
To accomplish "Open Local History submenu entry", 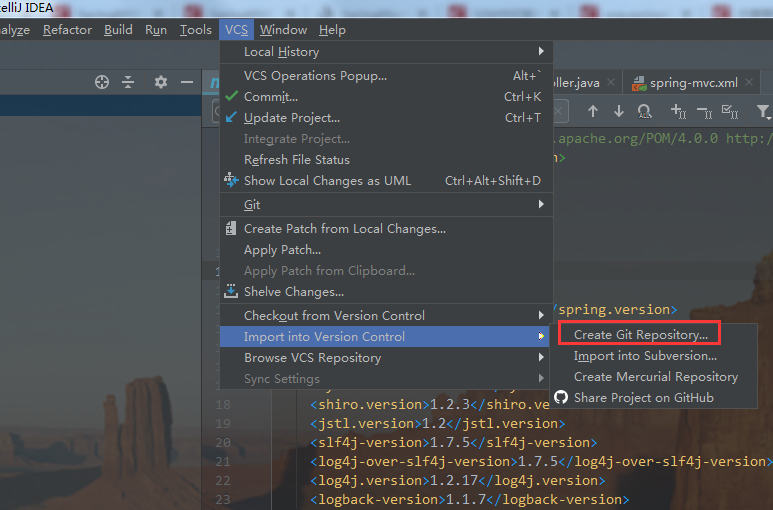I will tap(386, 52).
